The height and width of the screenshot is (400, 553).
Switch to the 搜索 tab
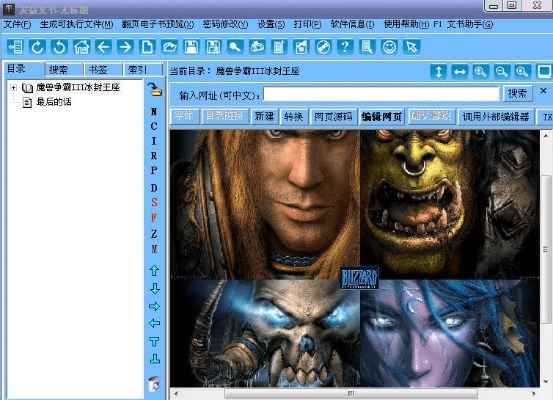tap(64, 70)
